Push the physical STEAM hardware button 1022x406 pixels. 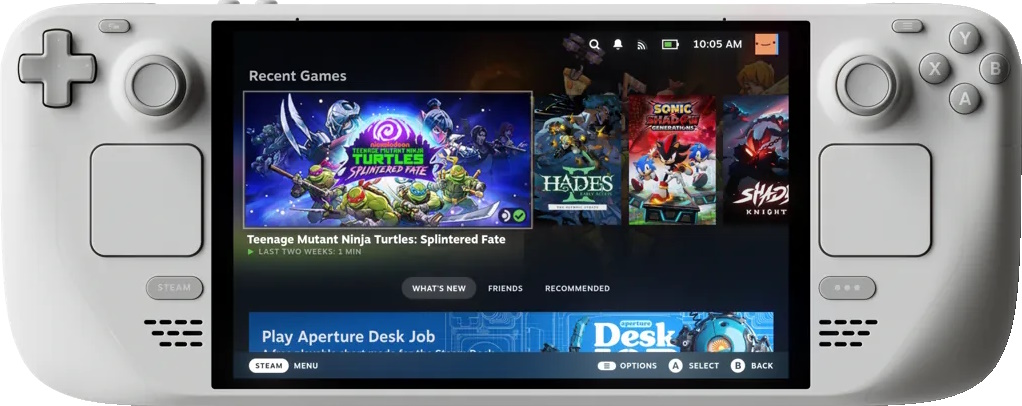click(x=175, y=287)
